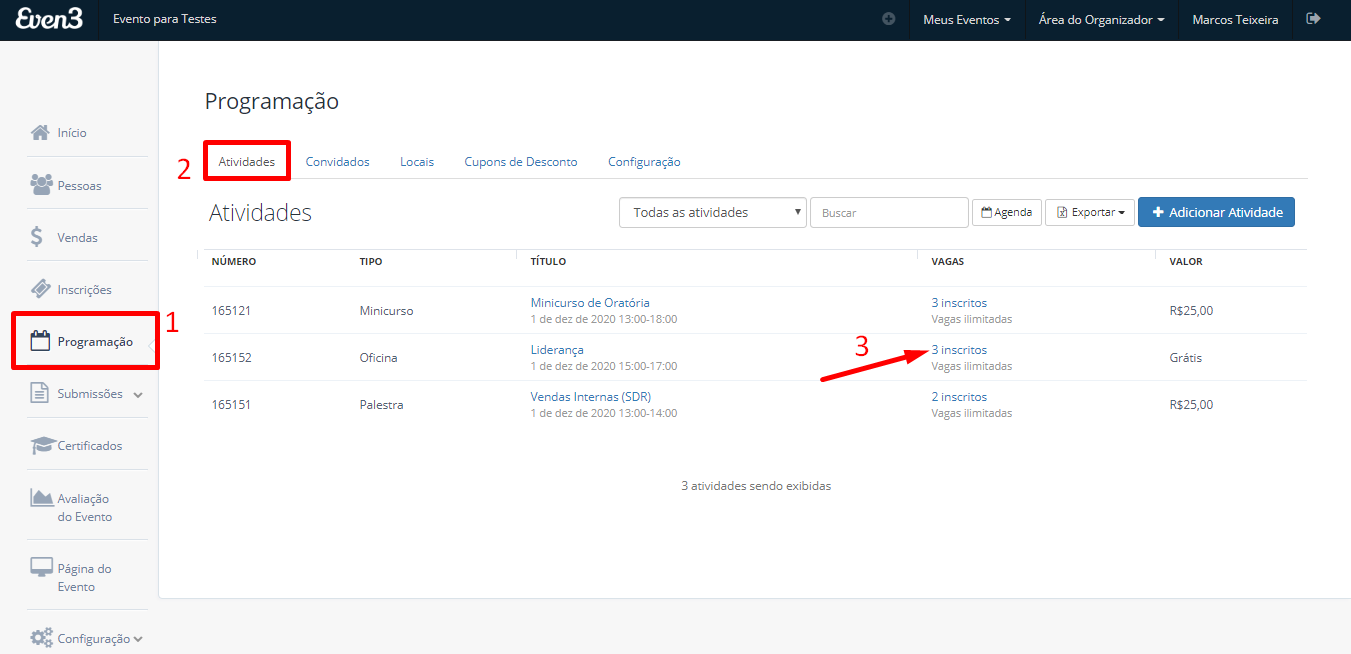Screen dimensions: 1351x654
Task: Open the Início sidebar label
Action: pos(72,132)
